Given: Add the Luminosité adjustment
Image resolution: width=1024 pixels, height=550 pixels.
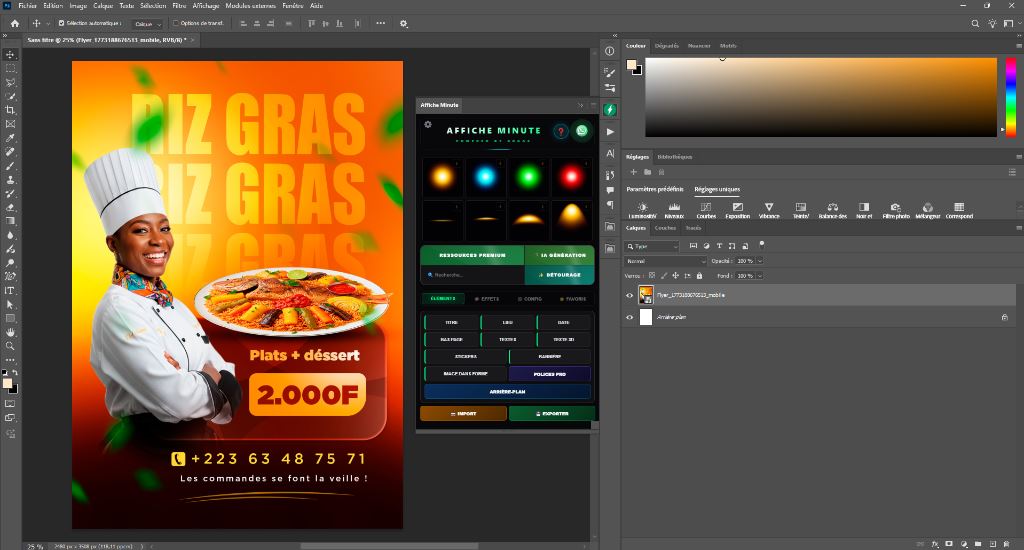Looking at the screenshot, I should point(642,210).
